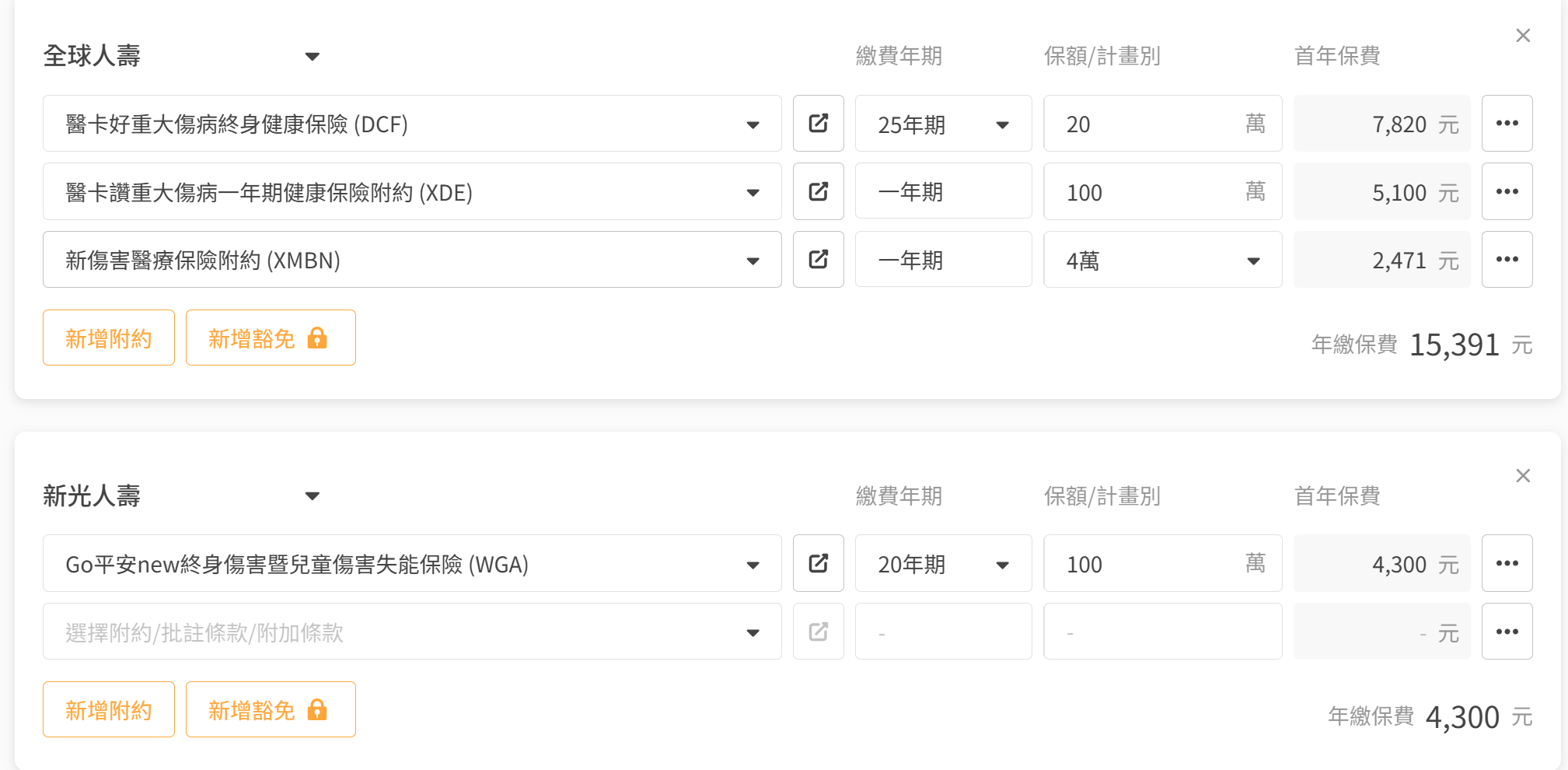This screenshot has width=1568, height=770.
Task: Open more options for the empty rider row
Action: coord(1507,632)
